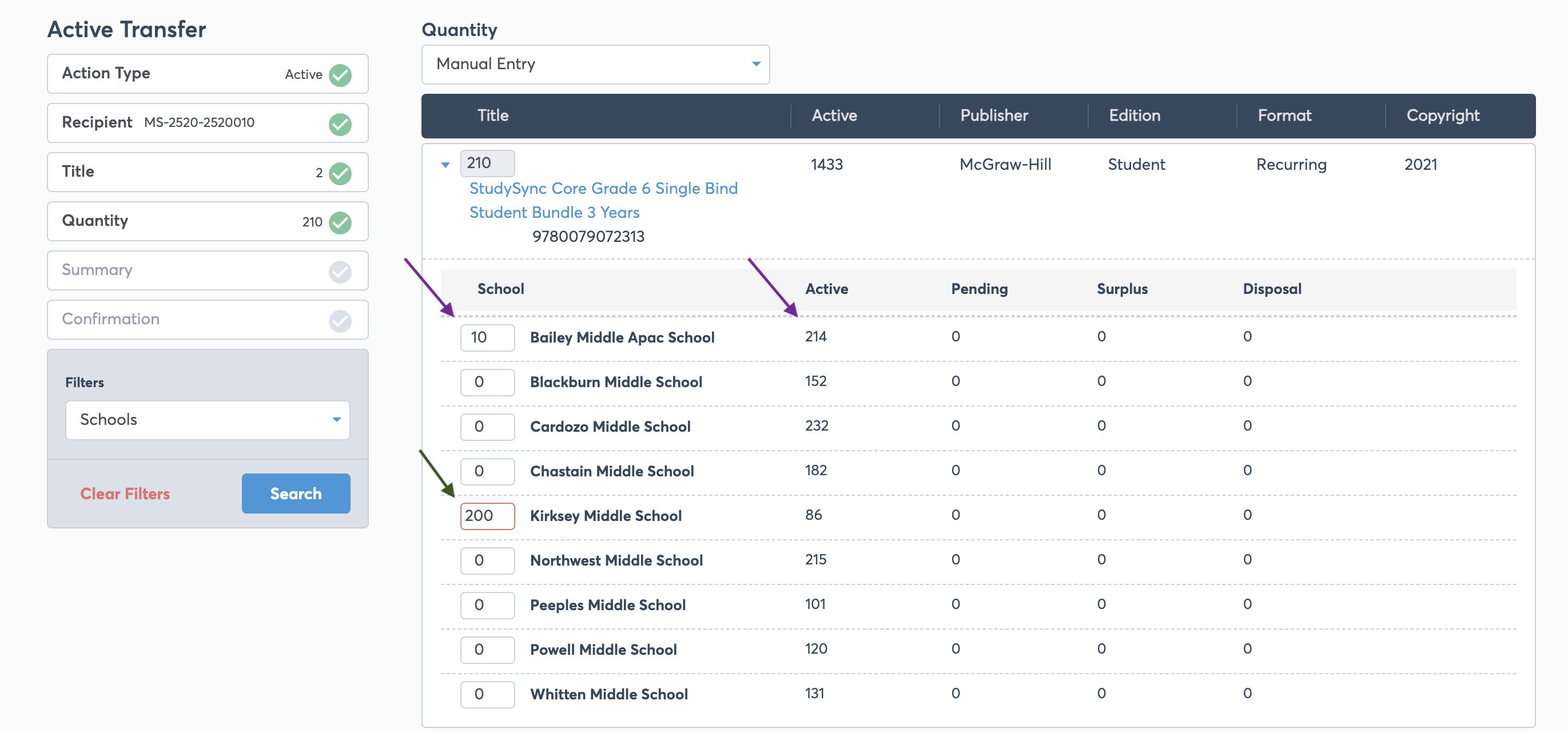Click the green checkmark on Title step
Viewport: 1568px width, 732px height.
click(340, 173)
